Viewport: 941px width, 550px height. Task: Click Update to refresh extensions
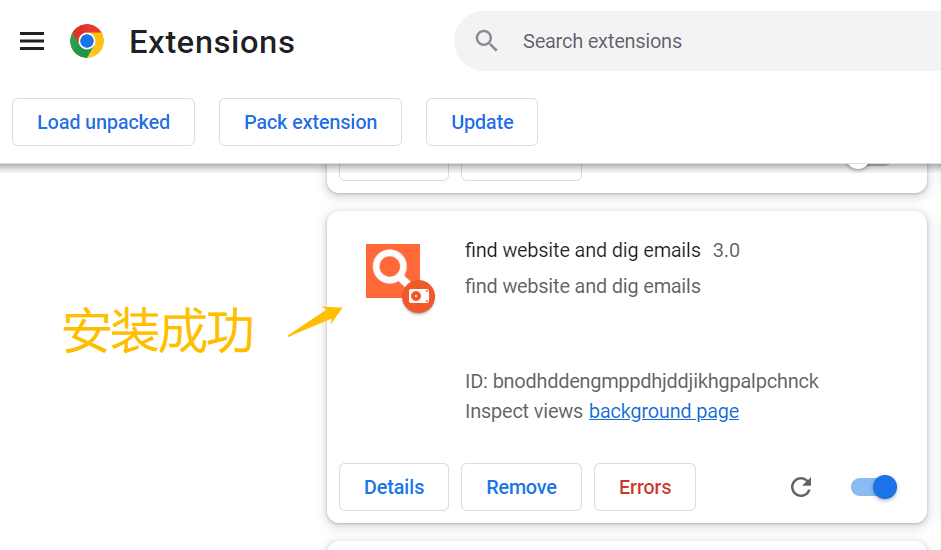[x=482, y=122]
